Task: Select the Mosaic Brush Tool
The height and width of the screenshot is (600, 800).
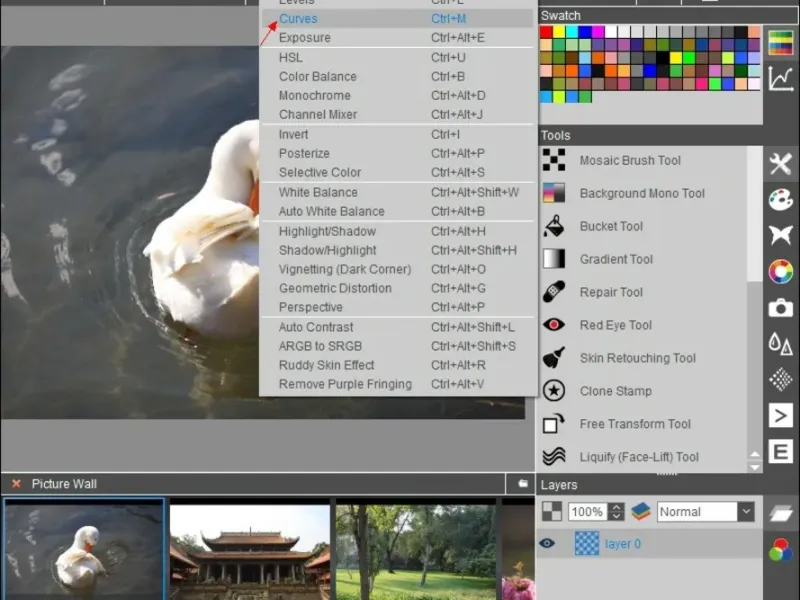Action: (630, 160)
